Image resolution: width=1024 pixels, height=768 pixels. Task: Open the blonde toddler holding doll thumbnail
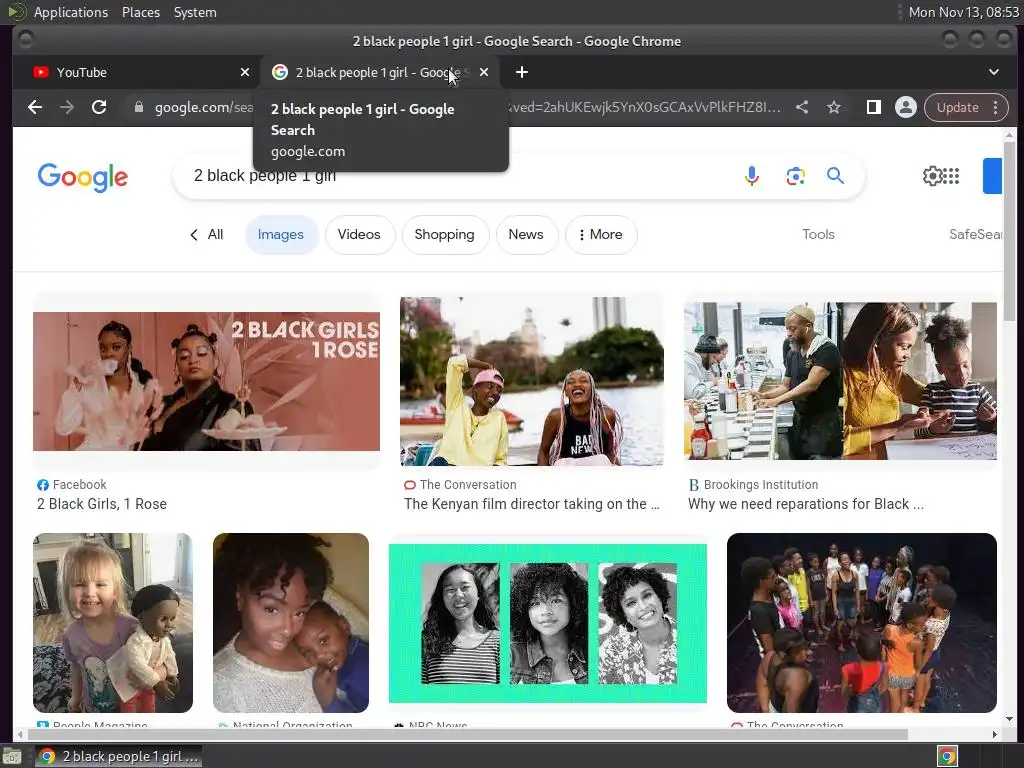pos(113,623)
